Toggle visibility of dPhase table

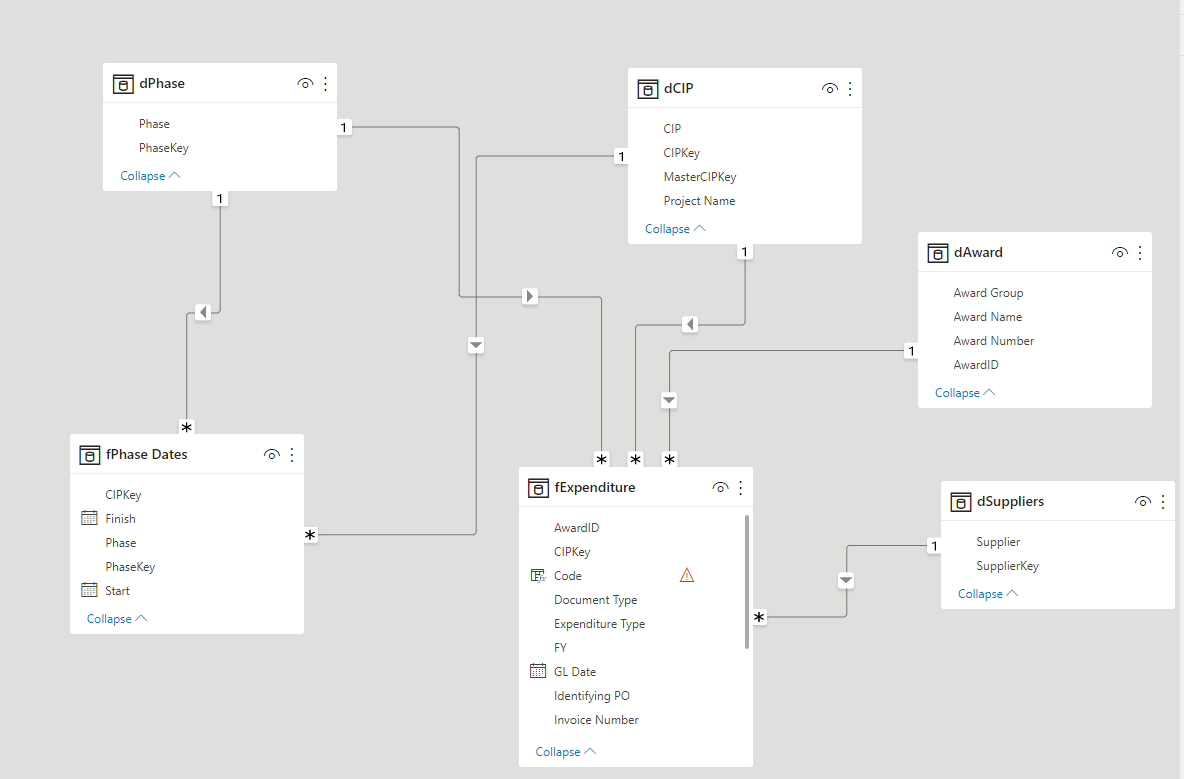pyautogui.click(x=305, y=84)
